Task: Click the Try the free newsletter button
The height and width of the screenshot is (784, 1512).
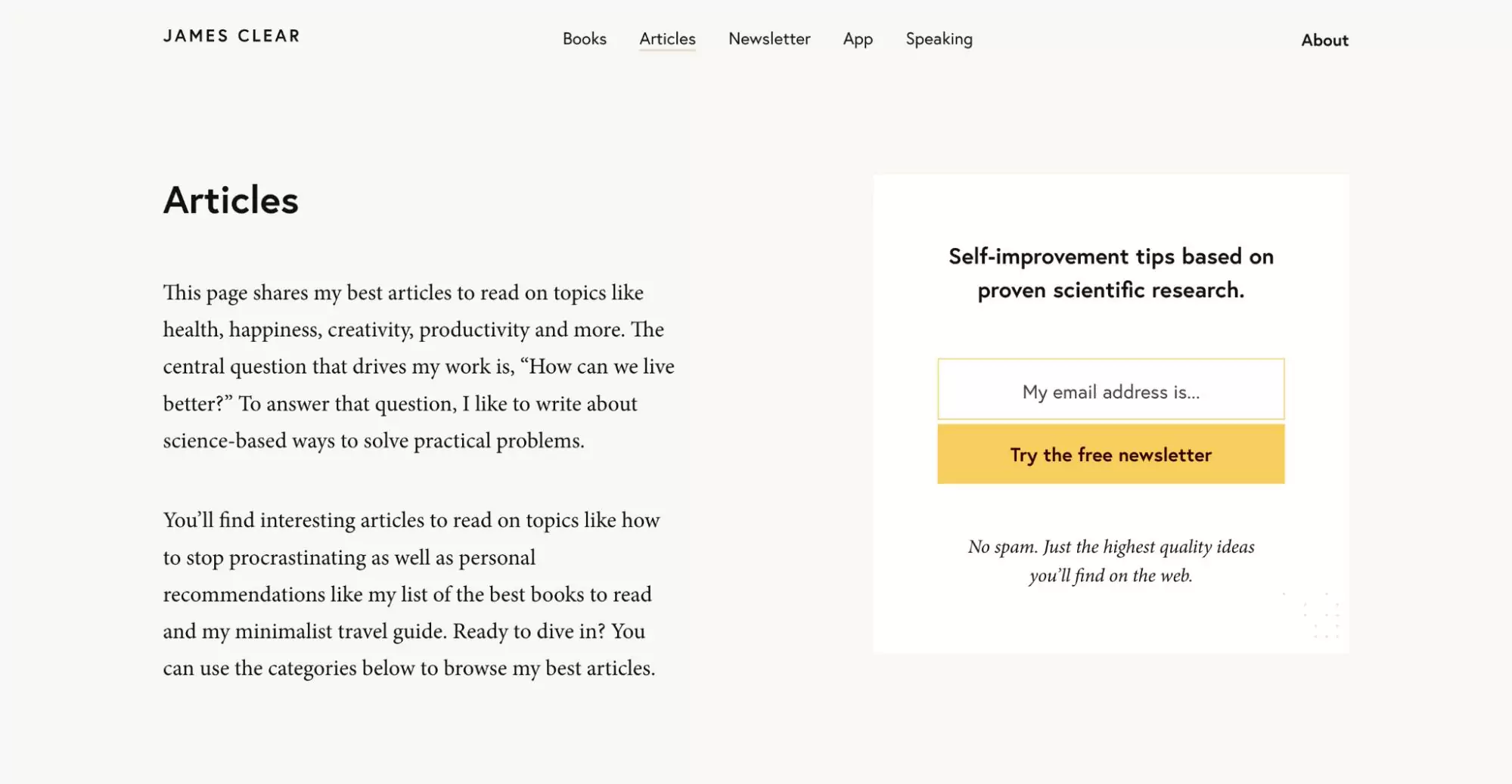Action: coord(1109,454)
